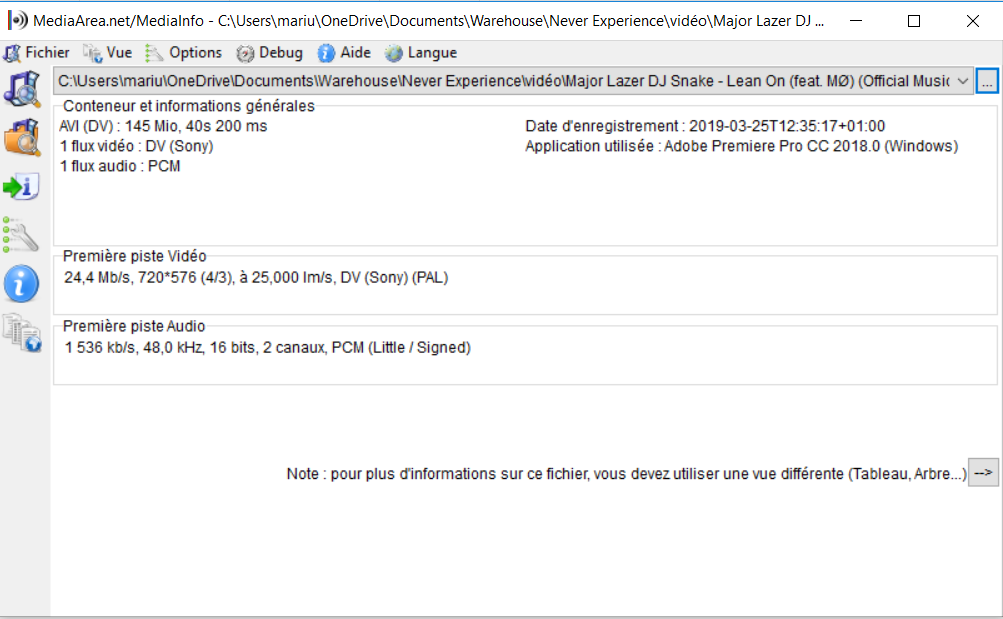Open preferences via the wrench sidebar icon

coord(20,235)
